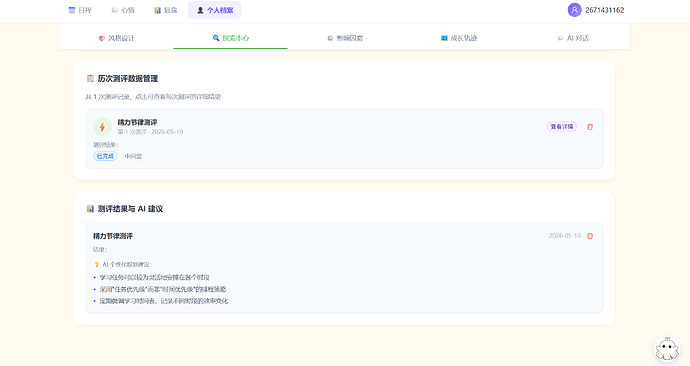Click the 中间型 result label

(x=133, y=156)
